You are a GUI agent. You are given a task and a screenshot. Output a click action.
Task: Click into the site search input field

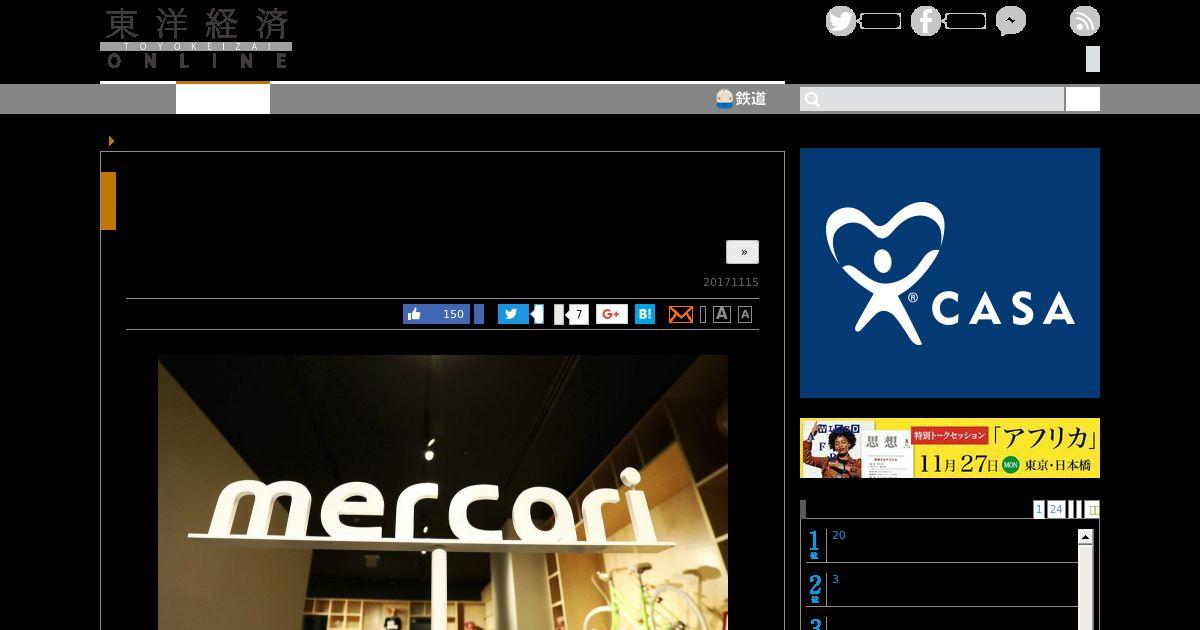(x=932, y=99)
